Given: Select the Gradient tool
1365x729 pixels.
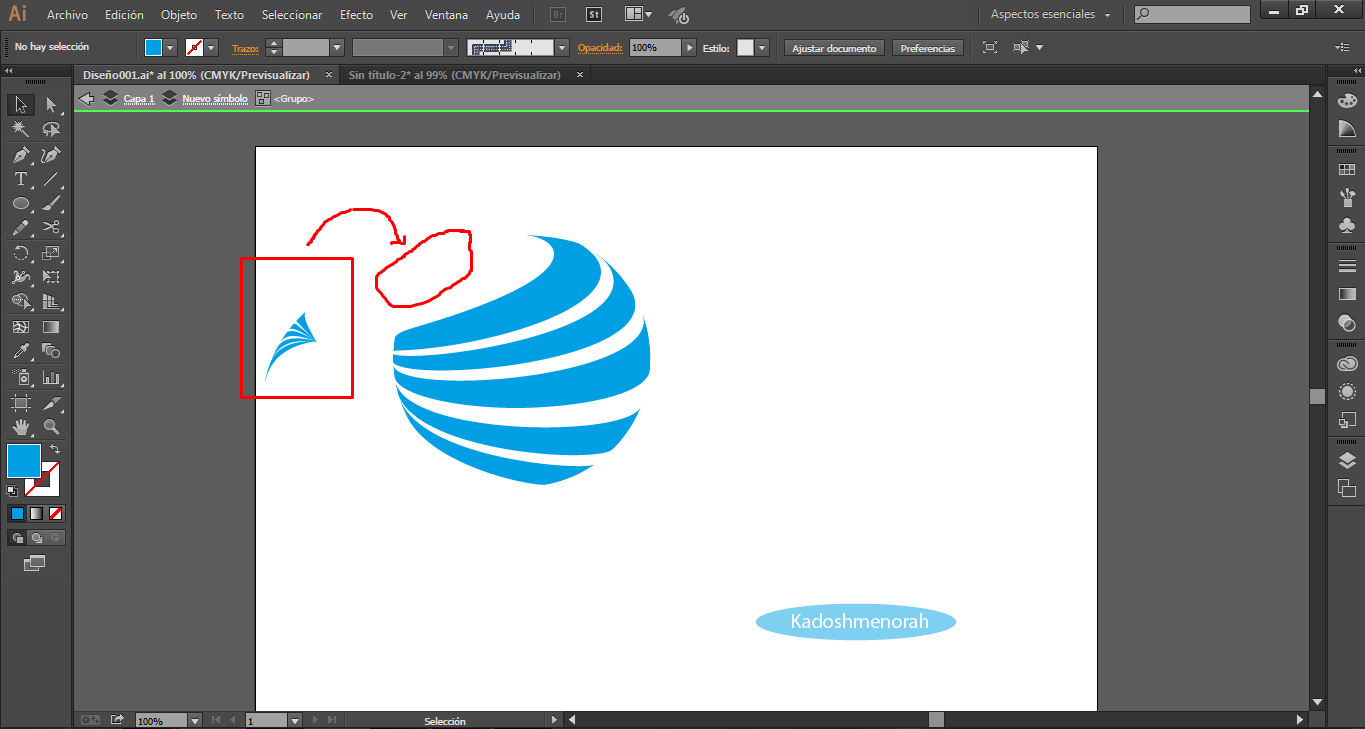Looking at the screenshot, I should click(51, 327).
